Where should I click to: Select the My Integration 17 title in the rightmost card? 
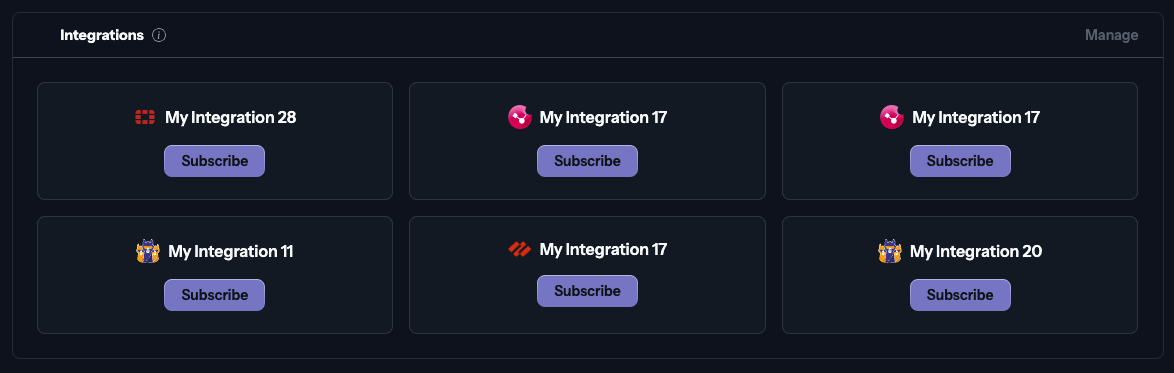click(x=976, y=118)
